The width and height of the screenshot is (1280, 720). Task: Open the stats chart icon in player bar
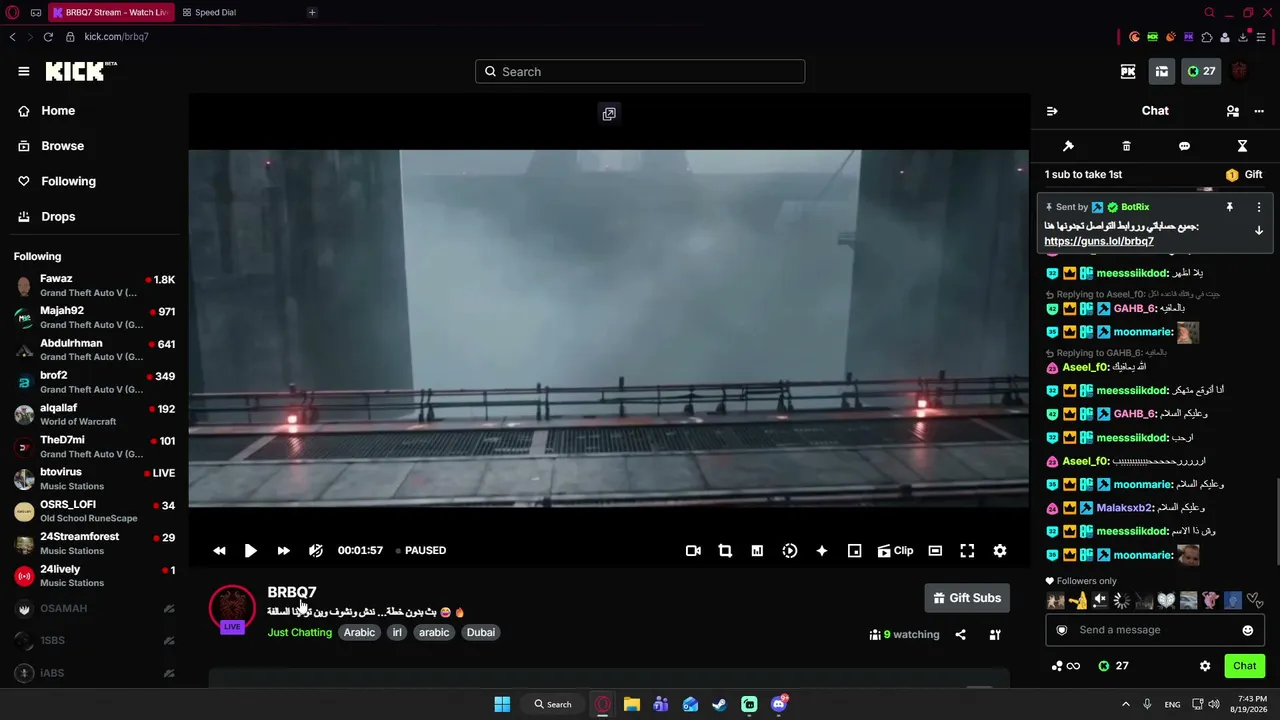click(757, 551)
